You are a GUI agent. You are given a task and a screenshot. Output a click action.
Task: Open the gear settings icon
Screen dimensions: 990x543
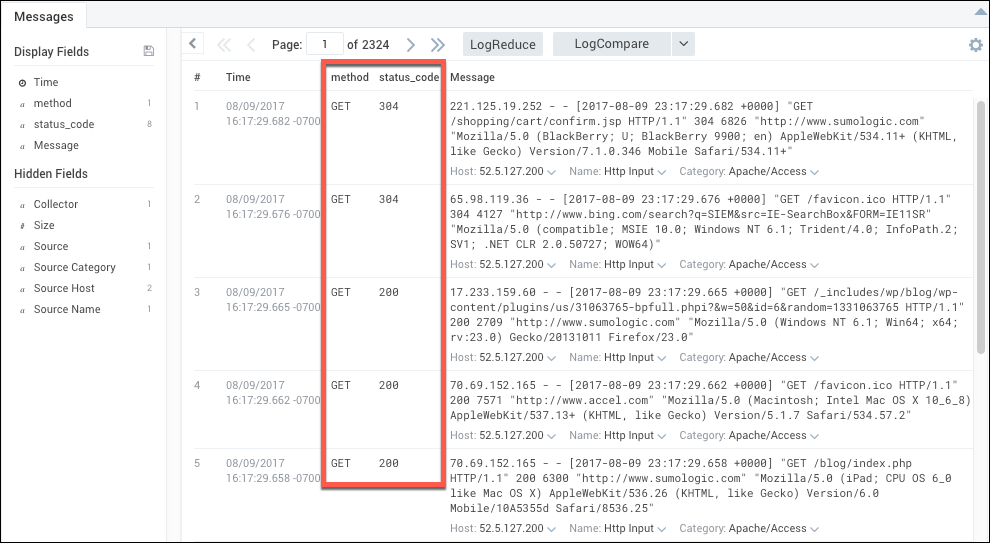(x=975, y=45)
